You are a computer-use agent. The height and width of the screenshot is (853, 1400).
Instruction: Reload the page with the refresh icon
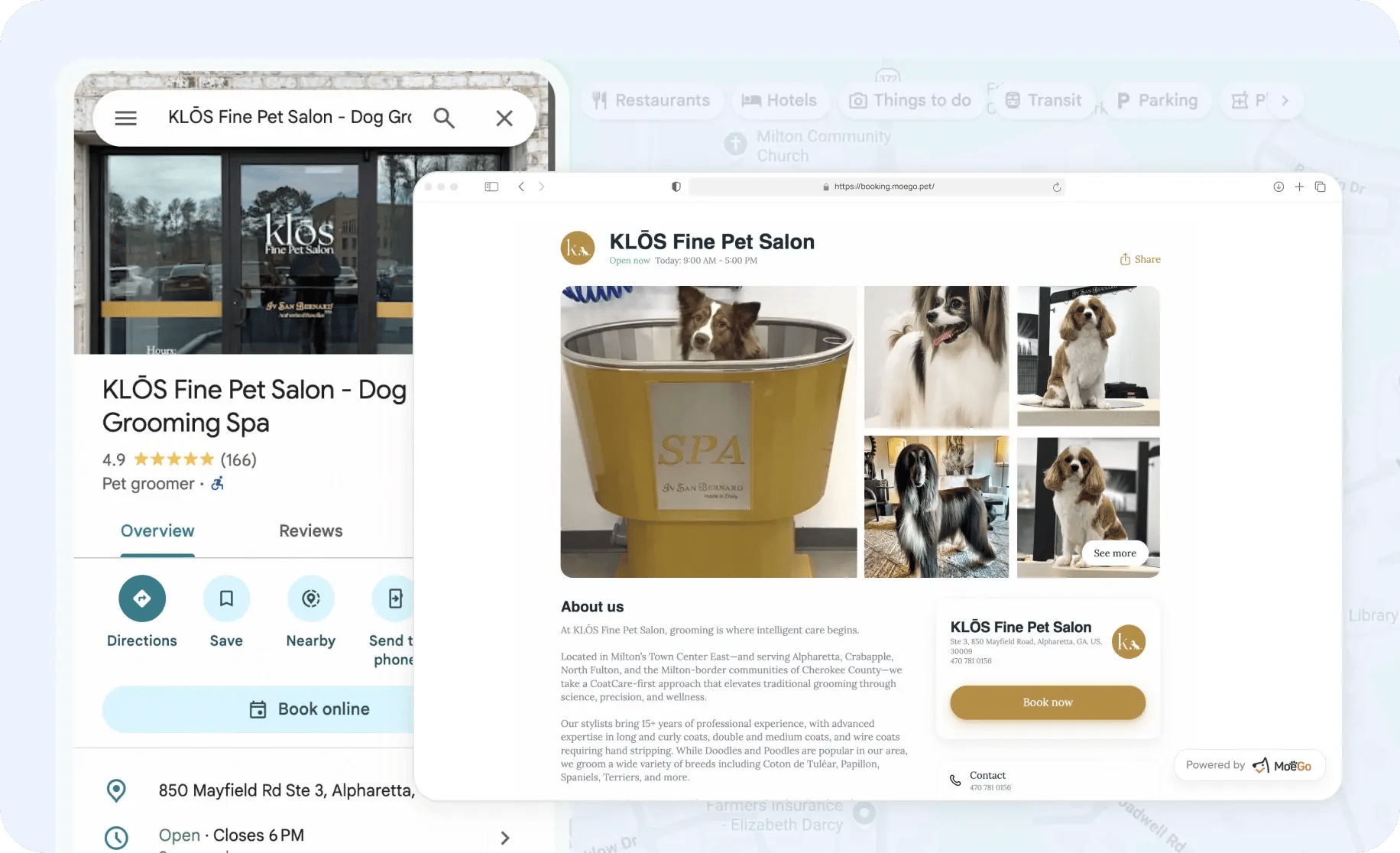pyautogui.click(x=1057, y=187)
